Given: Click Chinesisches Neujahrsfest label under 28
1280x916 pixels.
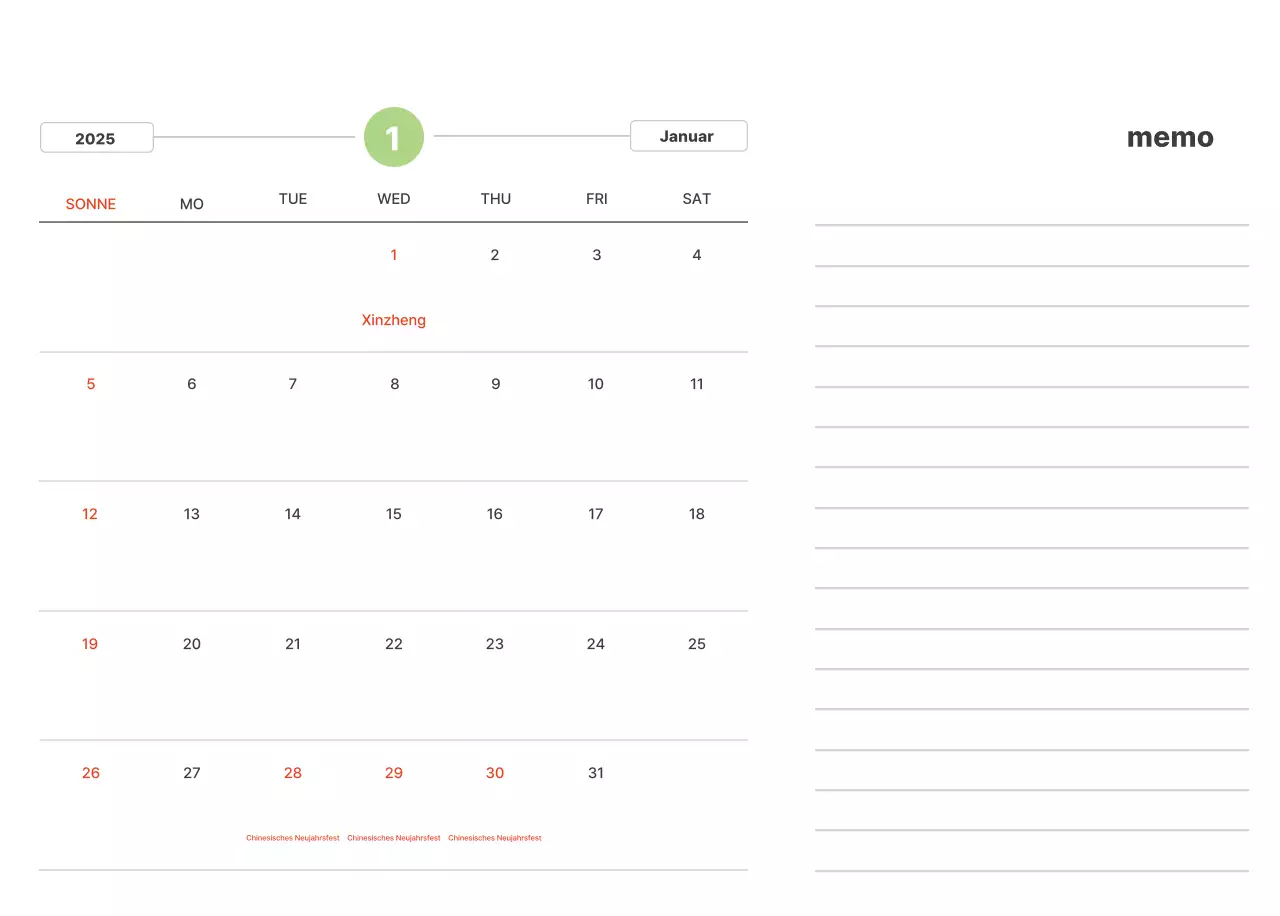Looking at the screenshot, I should click(293, 838).
